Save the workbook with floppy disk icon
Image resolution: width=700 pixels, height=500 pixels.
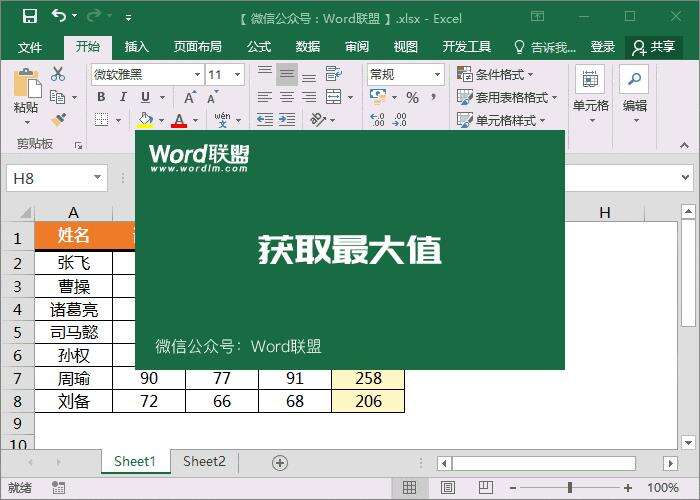[30, 17]
